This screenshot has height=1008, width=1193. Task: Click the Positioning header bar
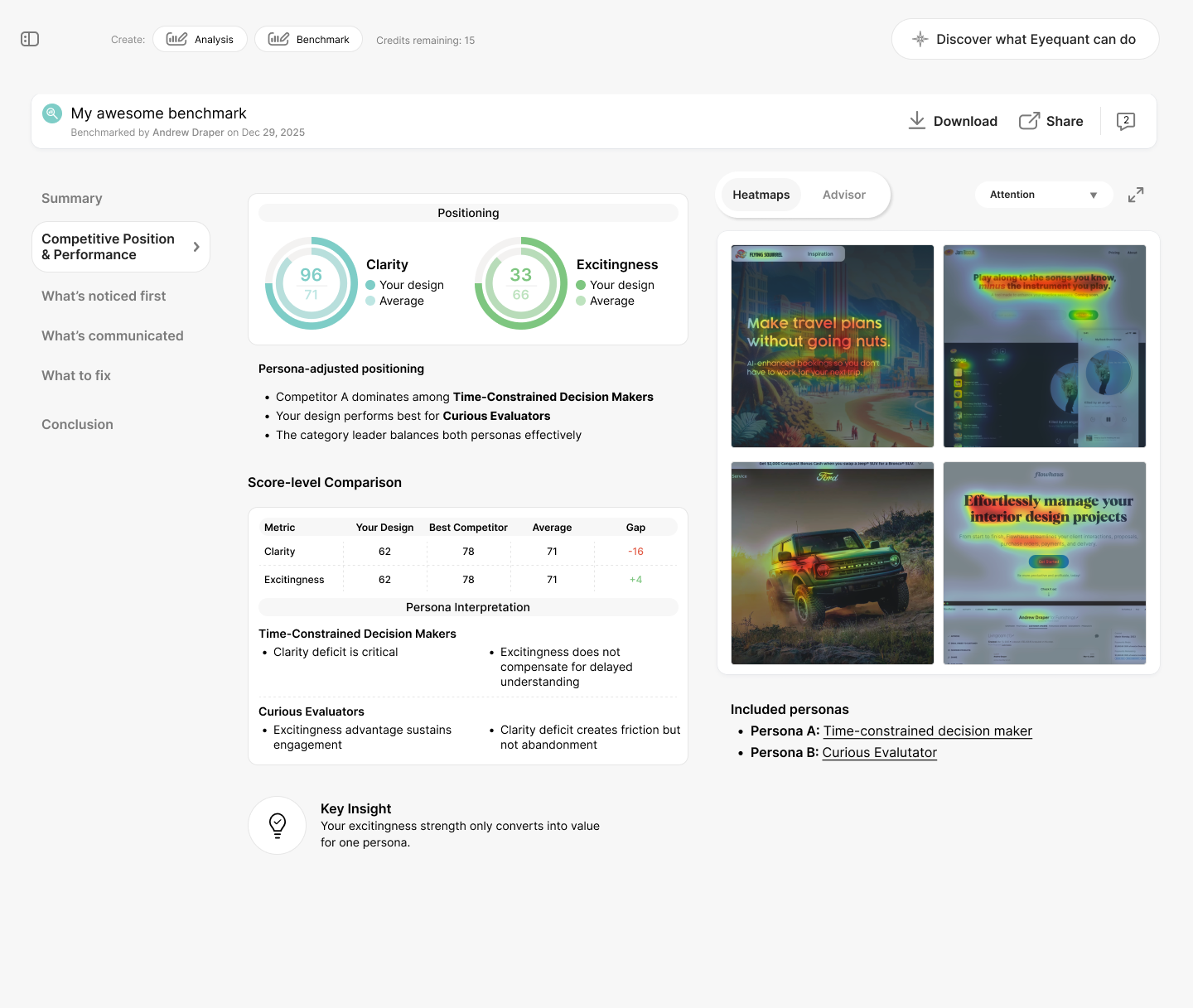(468, 213)
